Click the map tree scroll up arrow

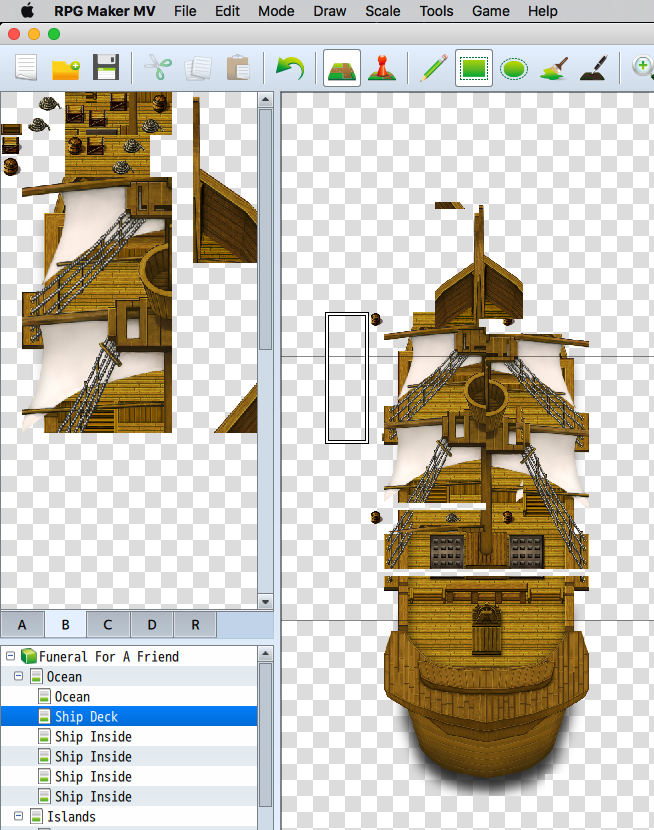(x=266, y=654)
